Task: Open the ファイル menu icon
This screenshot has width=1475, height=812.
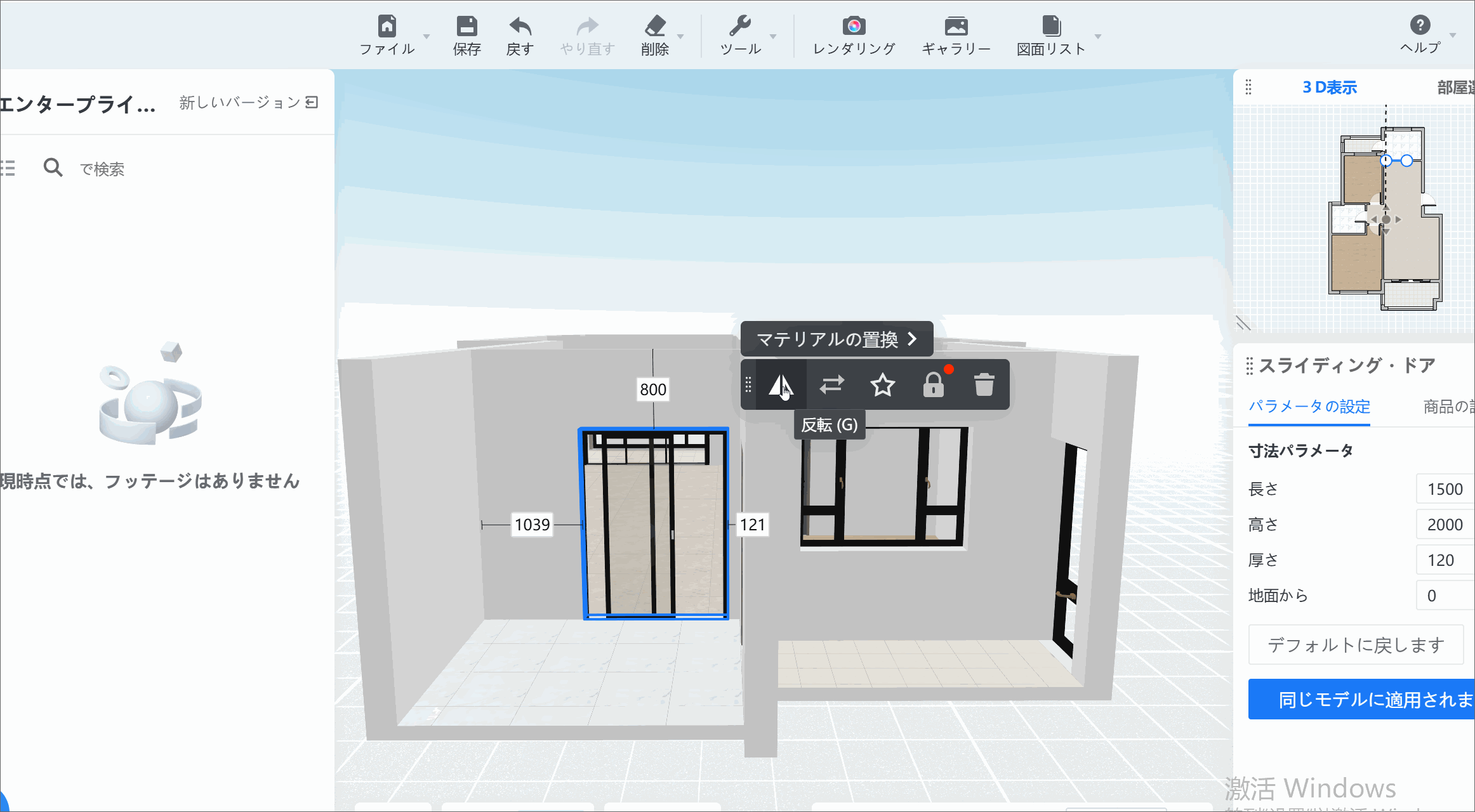Action: click(387, 27)
